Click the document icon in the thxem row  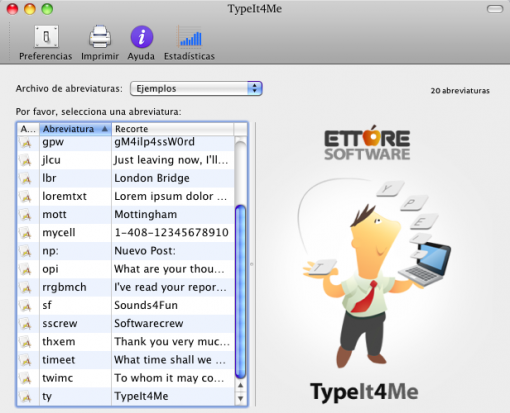tap(26, 342)
